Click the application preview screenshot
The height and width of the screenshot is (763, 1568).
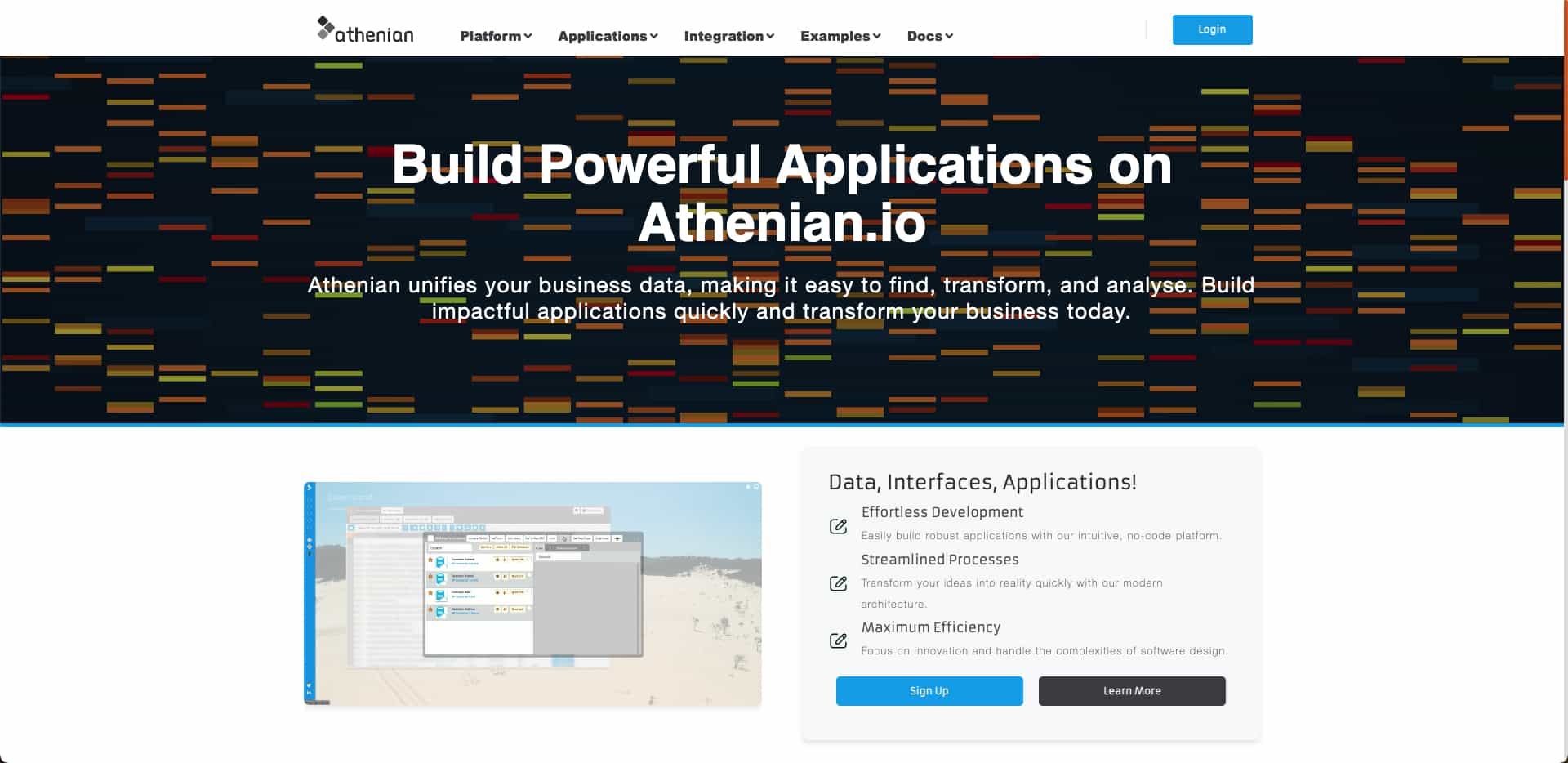click(x=531, y=592)
